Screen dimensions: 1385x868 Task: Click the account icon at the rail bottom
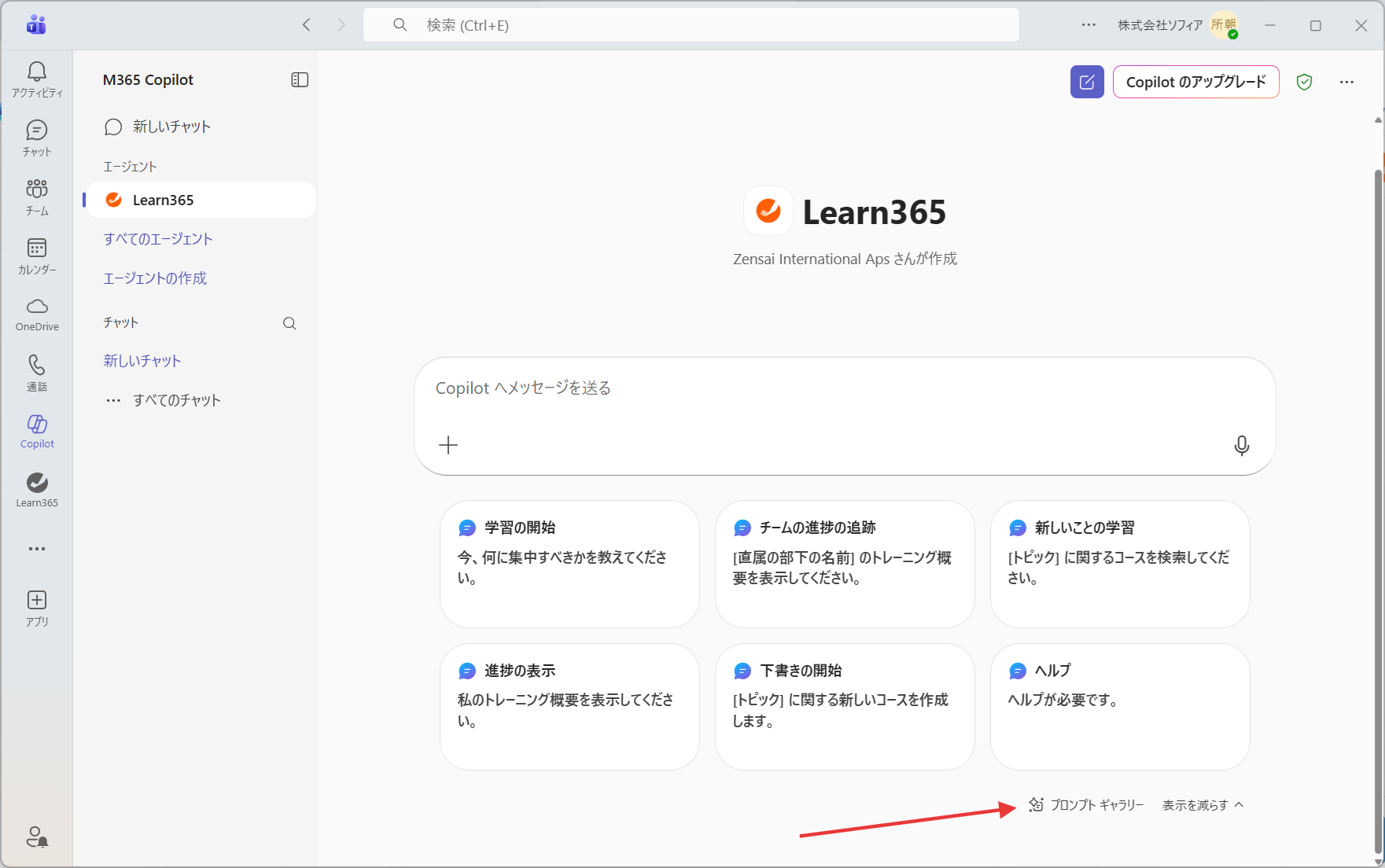[x=37, y=837]
